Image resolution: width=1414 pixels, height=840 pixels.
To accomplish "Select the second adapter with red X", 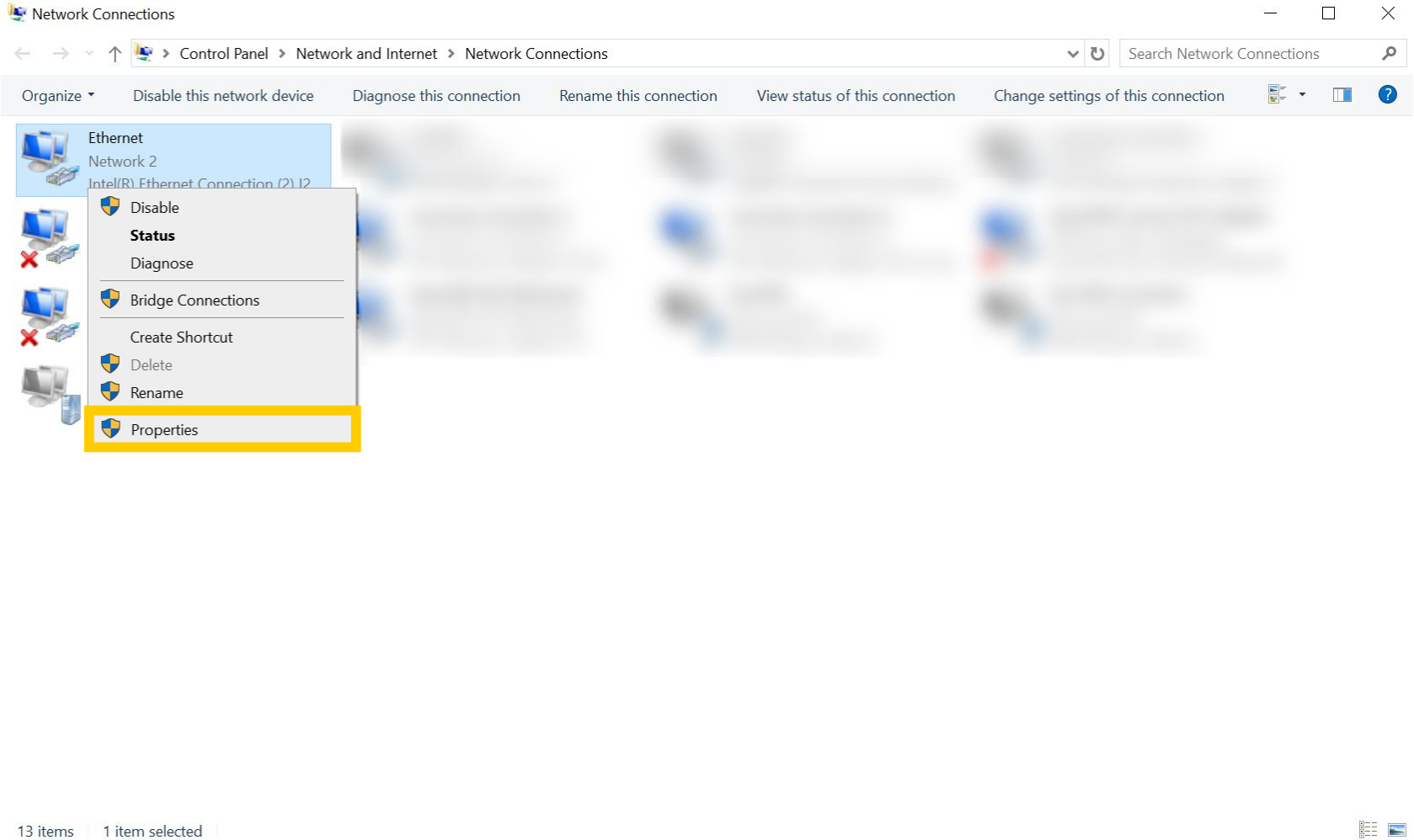I will pyautogui.click(x=49, y=238).
